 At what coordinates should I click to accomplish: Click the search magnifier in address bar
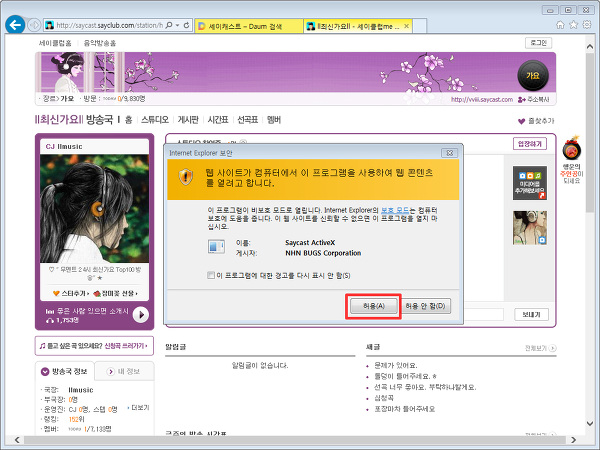pyautogui.click(x=169, y=25)
